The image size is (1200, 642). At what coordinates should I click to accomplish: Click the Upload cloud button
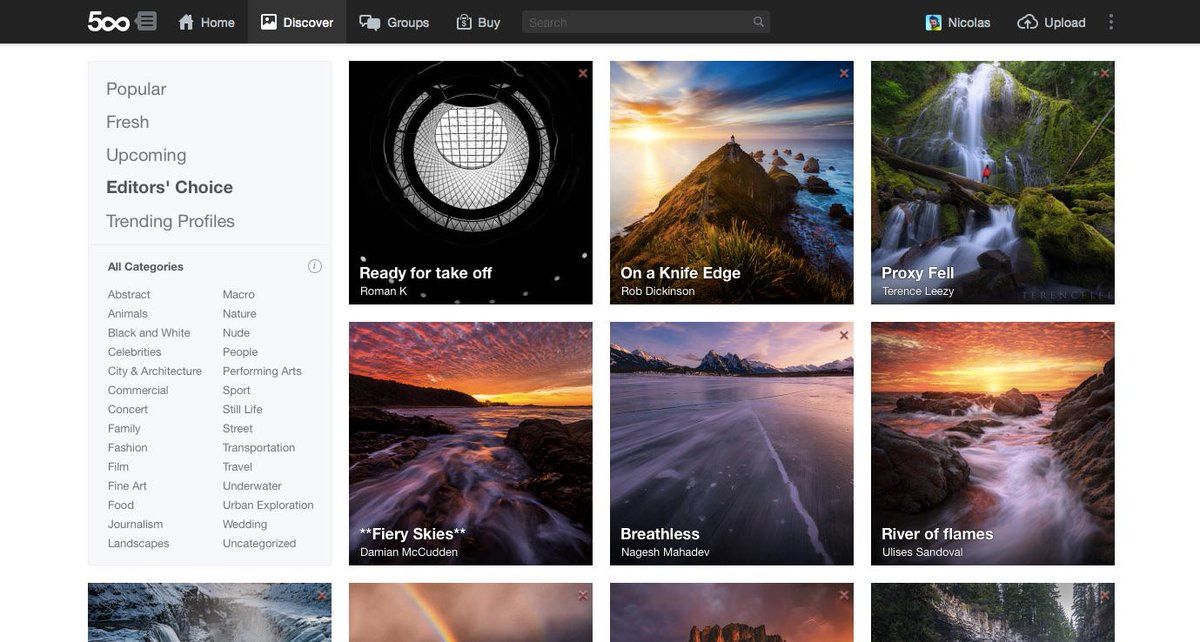[1051, 22]
